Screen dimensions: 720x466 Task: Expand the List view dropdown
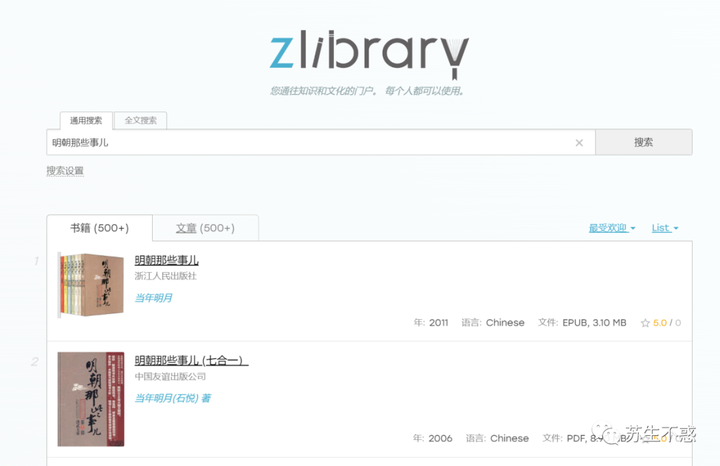[665, 228]
